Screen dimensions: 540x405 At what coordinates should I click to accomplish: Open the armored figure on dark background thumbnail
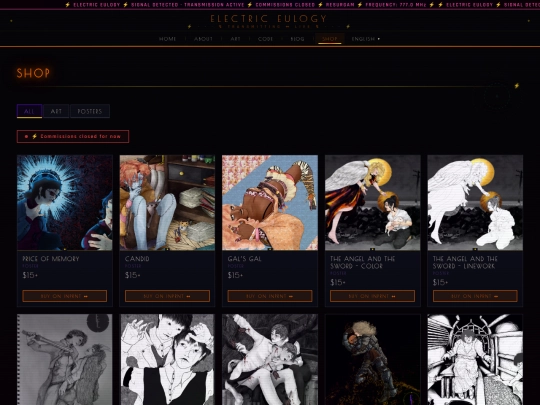coord(373,360)
